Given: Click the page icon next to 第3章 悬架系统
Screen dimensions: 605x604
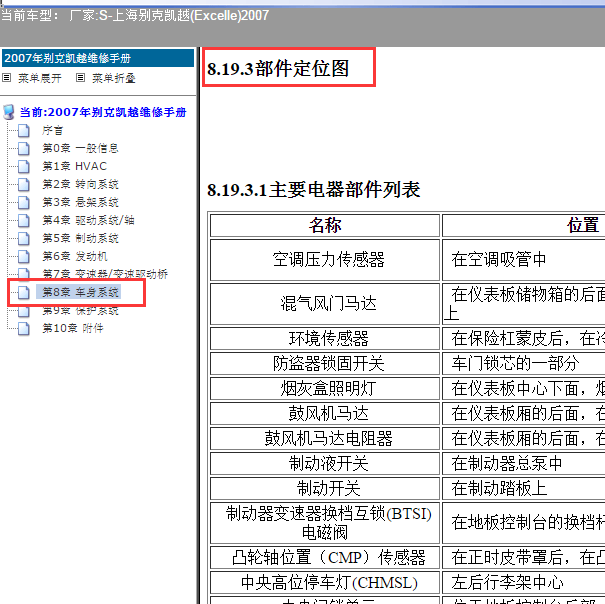Looking at the screenshot, I should 24,202.
